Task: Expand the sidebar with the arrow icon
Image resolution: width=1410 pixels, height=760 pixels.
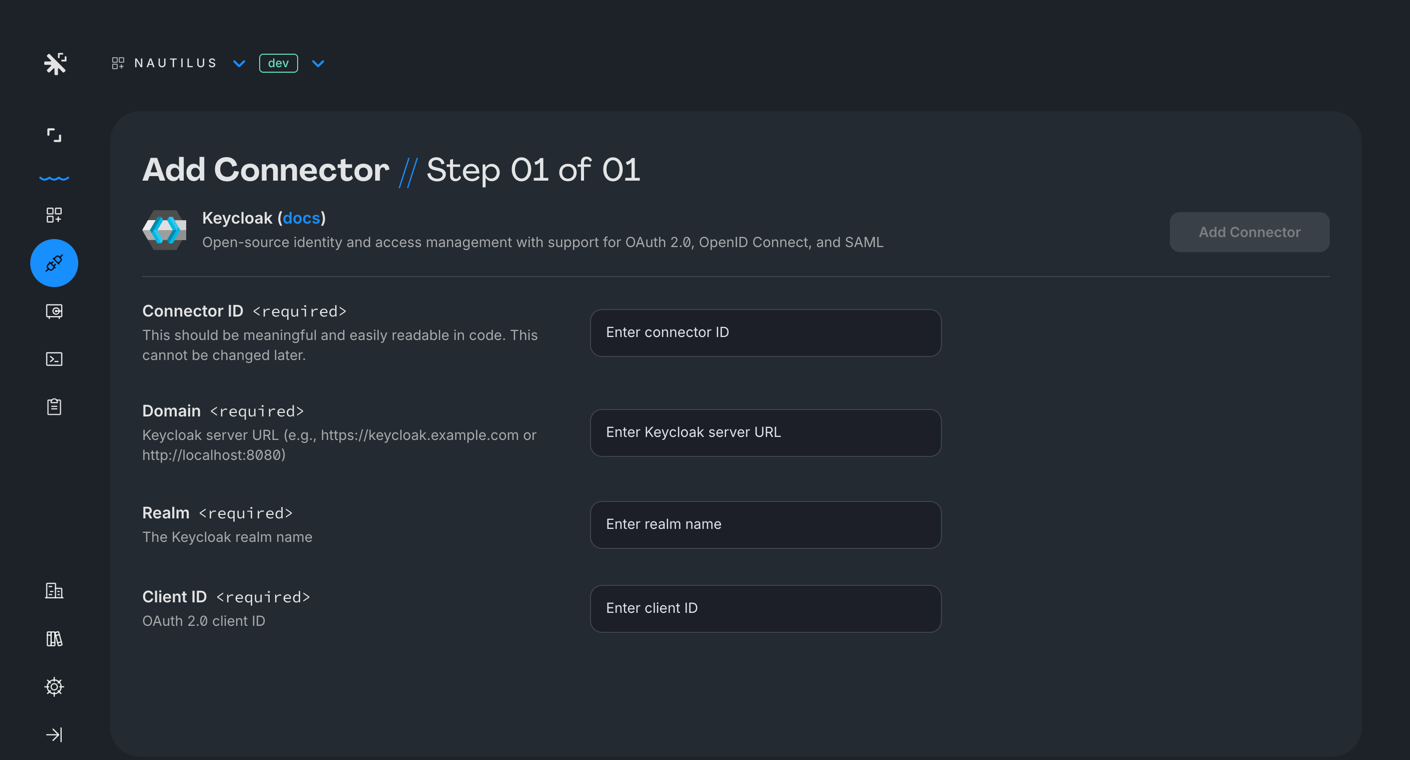Action: (x=54, y=735)
